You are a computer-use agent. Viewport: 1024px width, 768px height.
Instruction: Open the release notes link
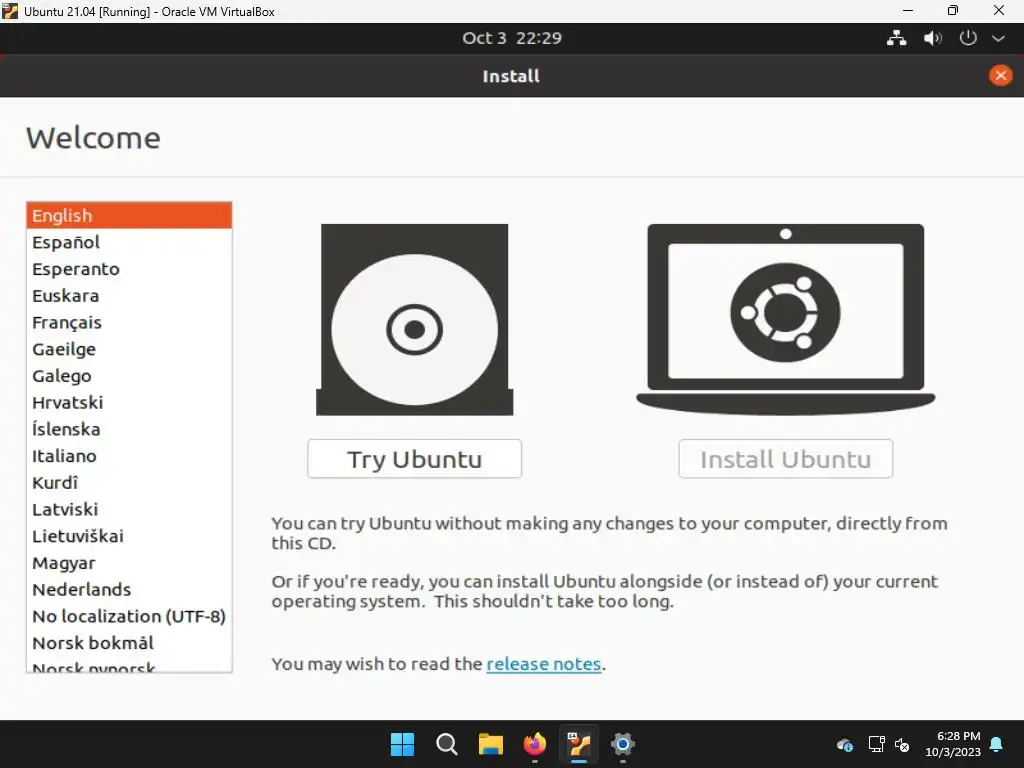tap(543, 664)
